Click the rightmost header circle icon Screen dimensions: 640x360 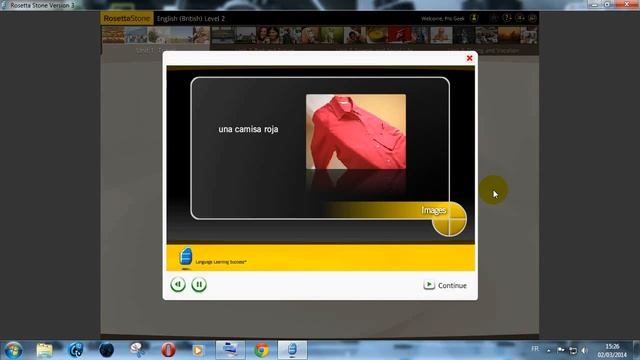point(532,18)
